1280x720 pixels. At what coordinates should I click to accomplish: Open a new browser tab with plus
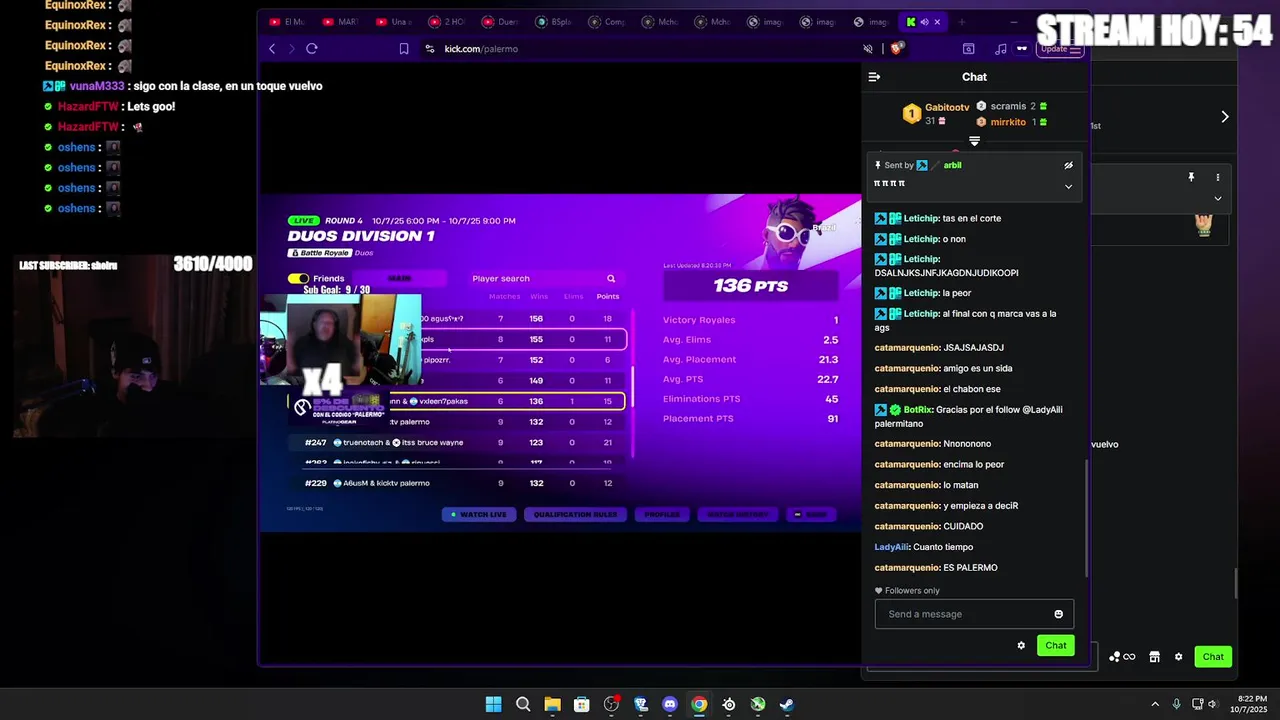[961, 22]
